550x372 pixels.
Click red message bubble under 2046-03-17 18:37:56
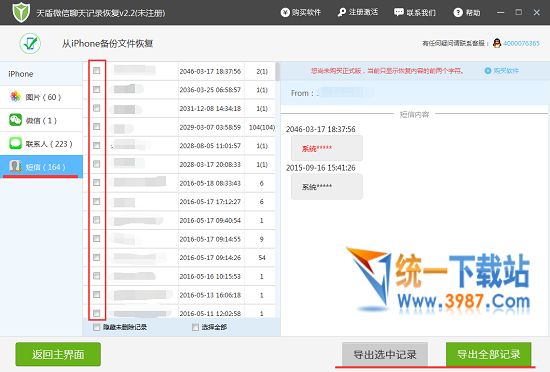click(327, 148)
